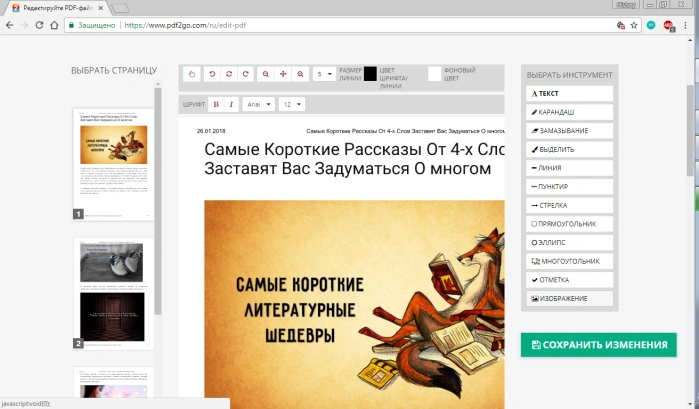
Task: Zoom in with the plus magnifier
Action: (300, 74)
